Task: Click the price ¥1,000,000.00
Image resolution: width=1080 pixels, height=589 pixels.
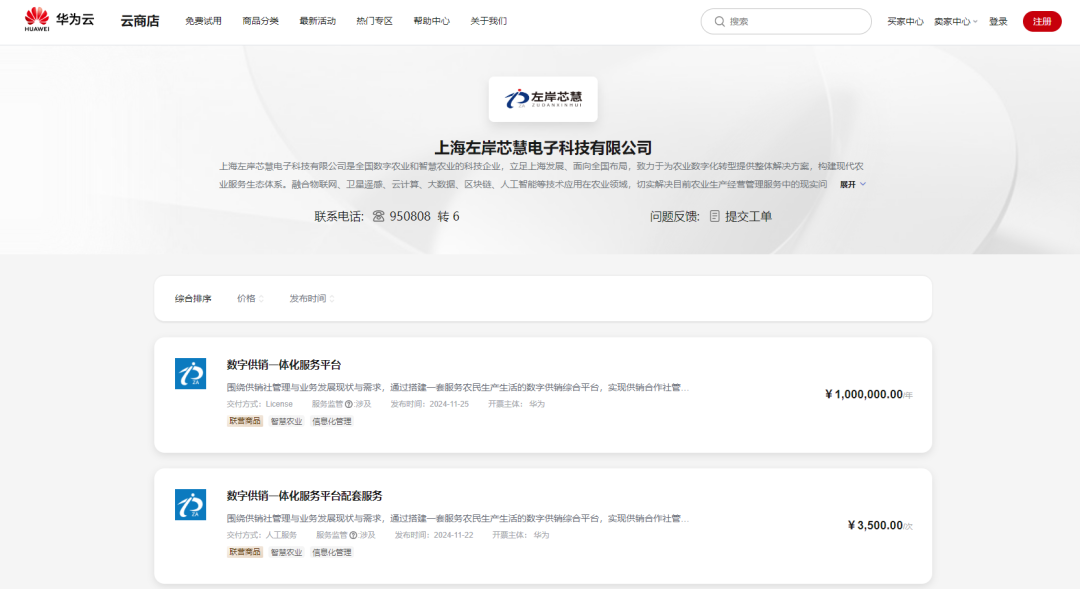Action: 864,394
